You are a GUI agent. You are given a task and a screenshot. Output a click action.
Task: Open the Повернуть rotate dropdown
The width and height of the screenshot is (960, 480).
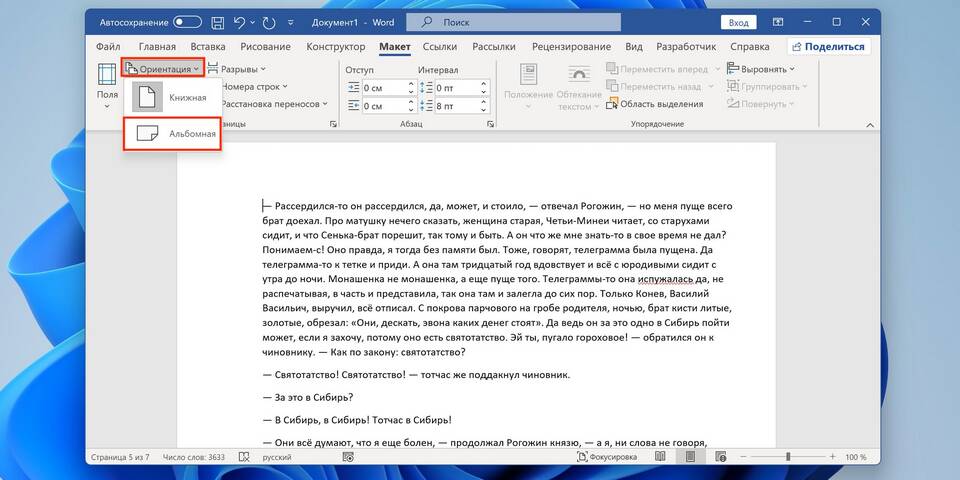click(760, 103)
